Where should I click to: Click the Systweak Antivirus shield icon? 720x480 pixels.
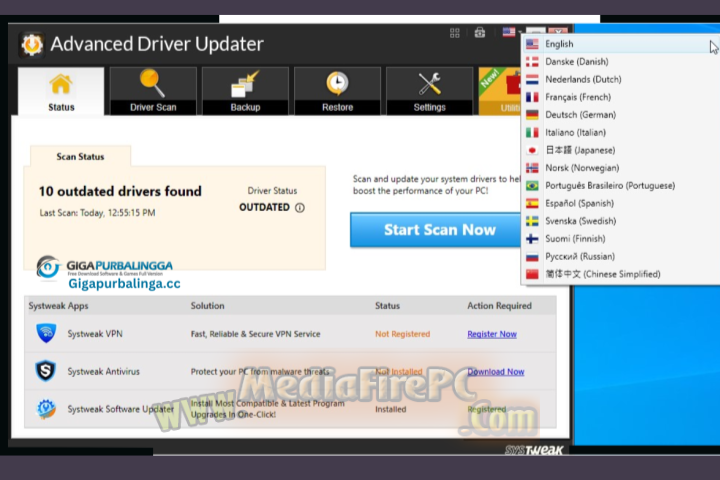point(46,371)
